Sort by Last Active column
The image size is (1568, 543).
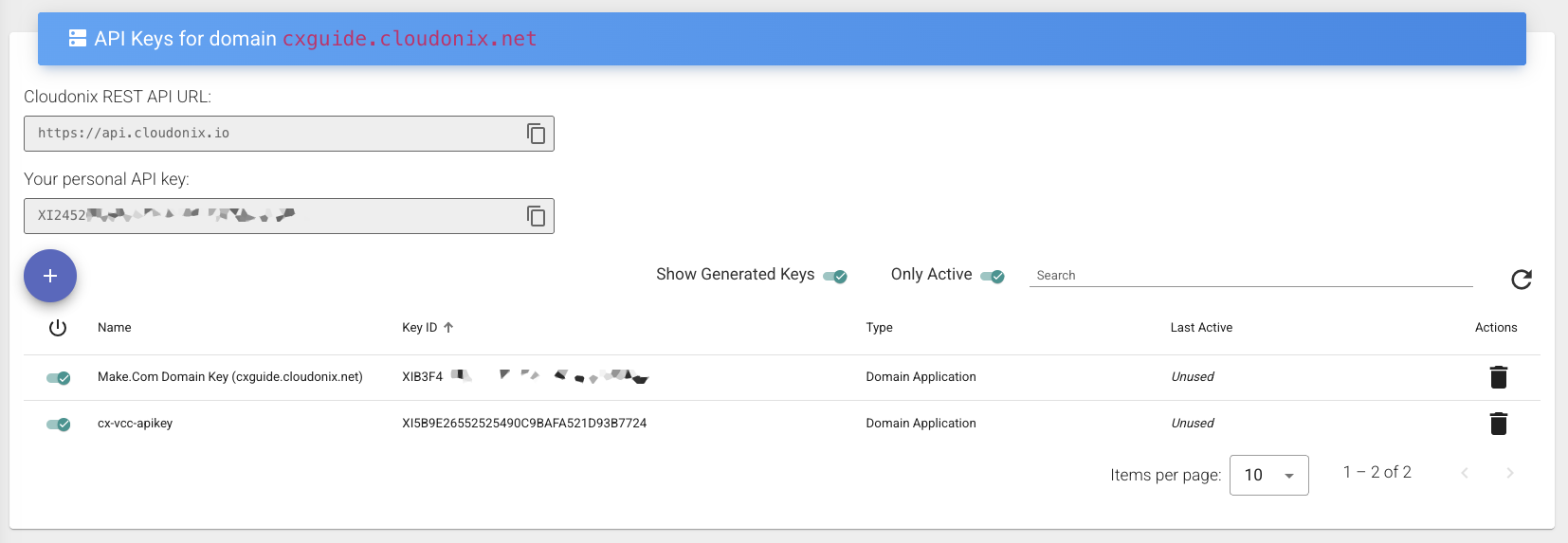(x=1201, y=328)
